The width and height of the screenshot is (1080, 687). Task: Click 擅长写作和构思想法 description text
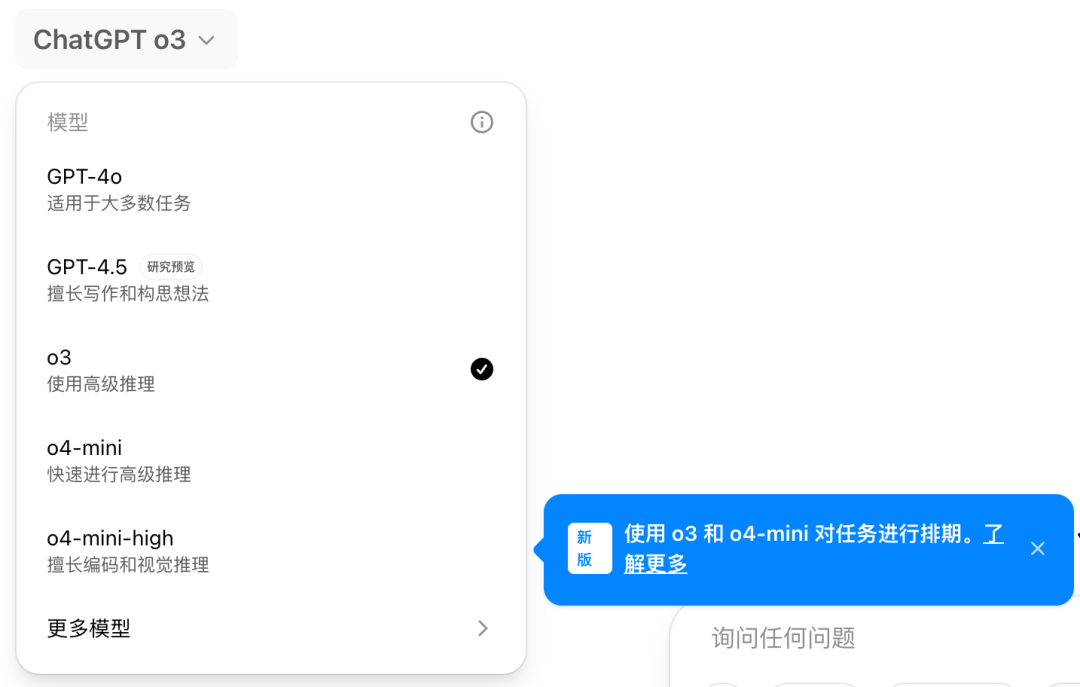[127, 294]
